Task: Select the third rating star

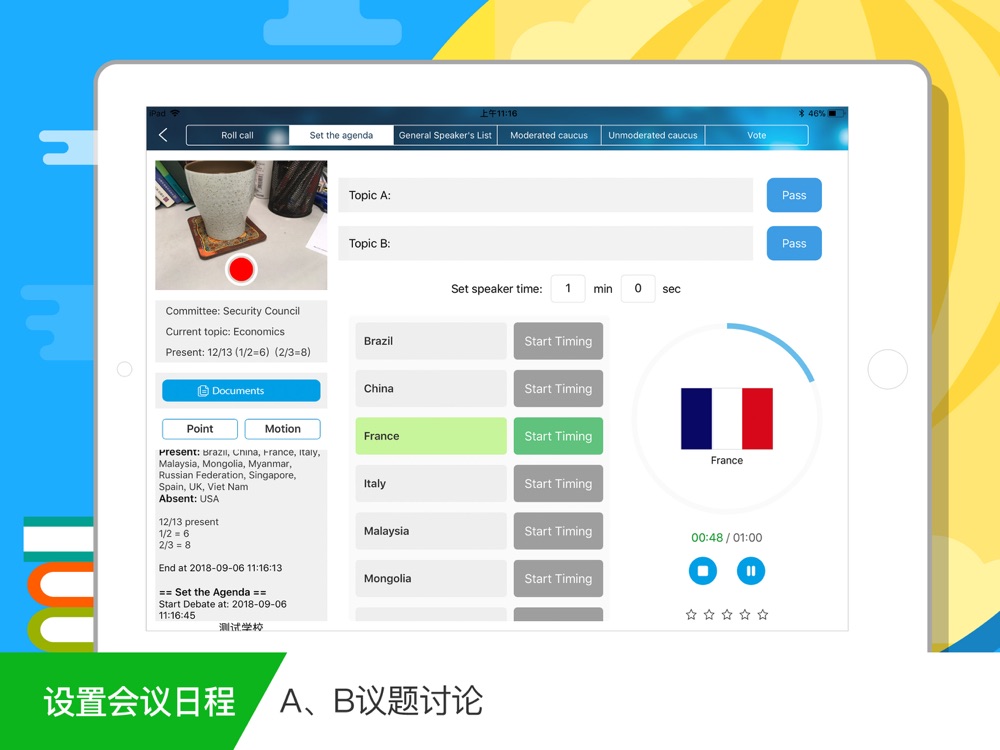Action: [727, 614]
